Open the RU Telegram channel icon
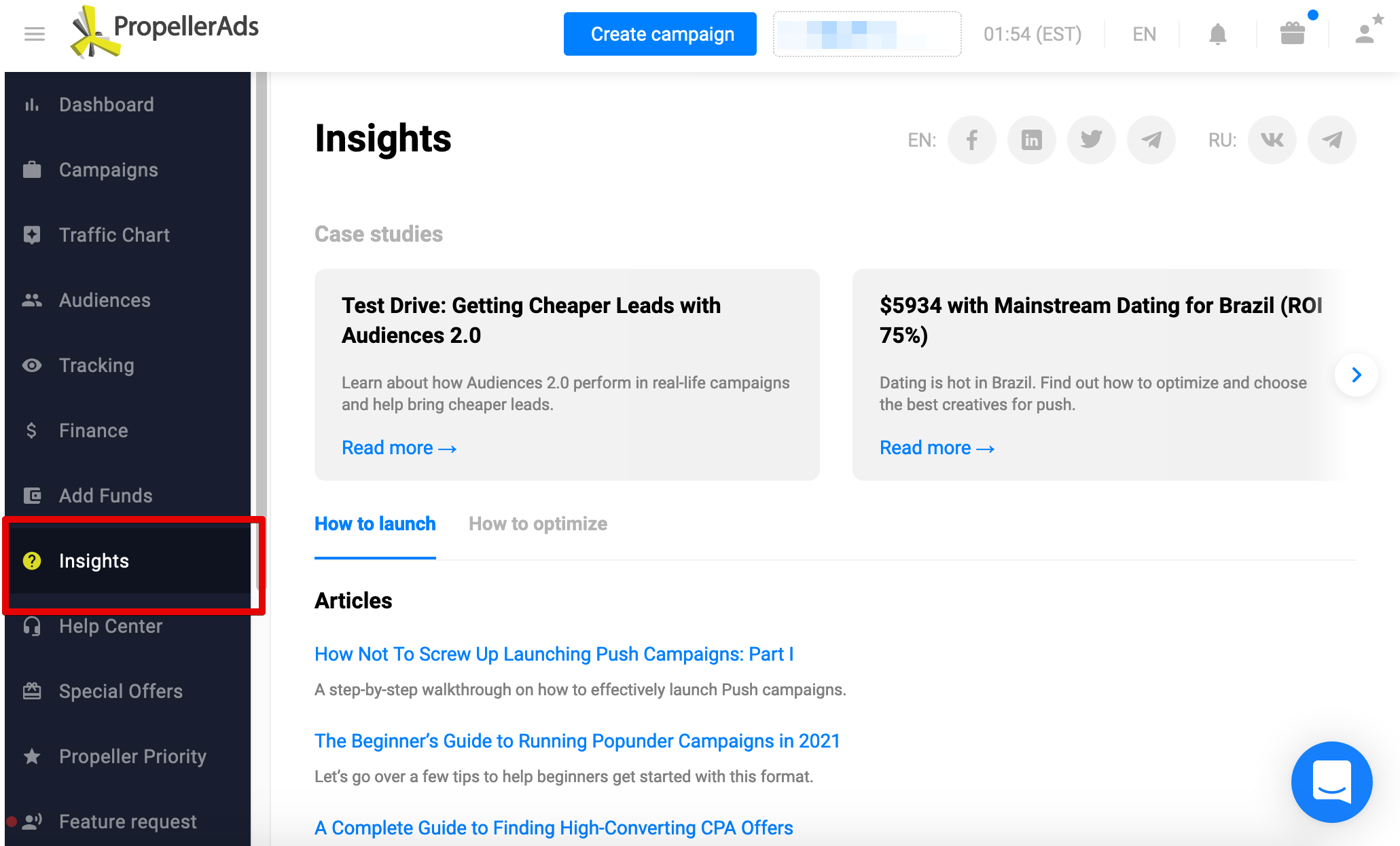The width and height of the screenshot is (1400, 846). click(1332, 140)
